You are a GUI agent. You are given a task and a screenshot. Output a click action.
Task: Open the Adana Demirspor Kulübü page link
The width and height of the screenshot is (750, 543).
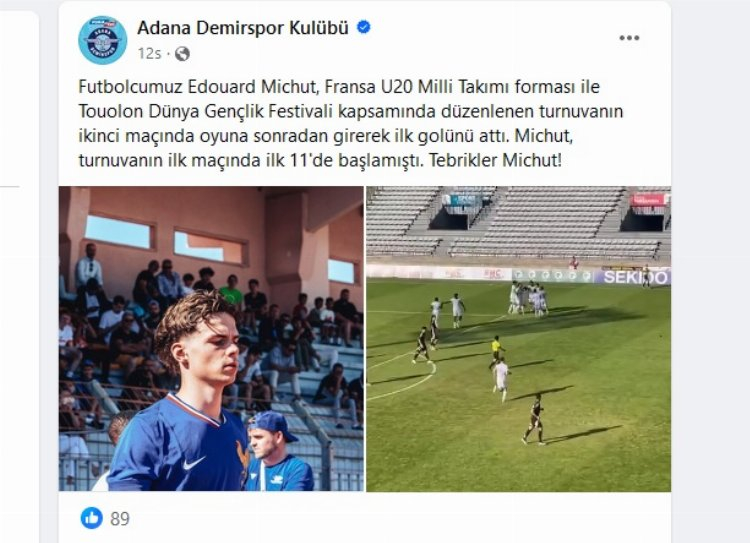click(x=243, y=28)
